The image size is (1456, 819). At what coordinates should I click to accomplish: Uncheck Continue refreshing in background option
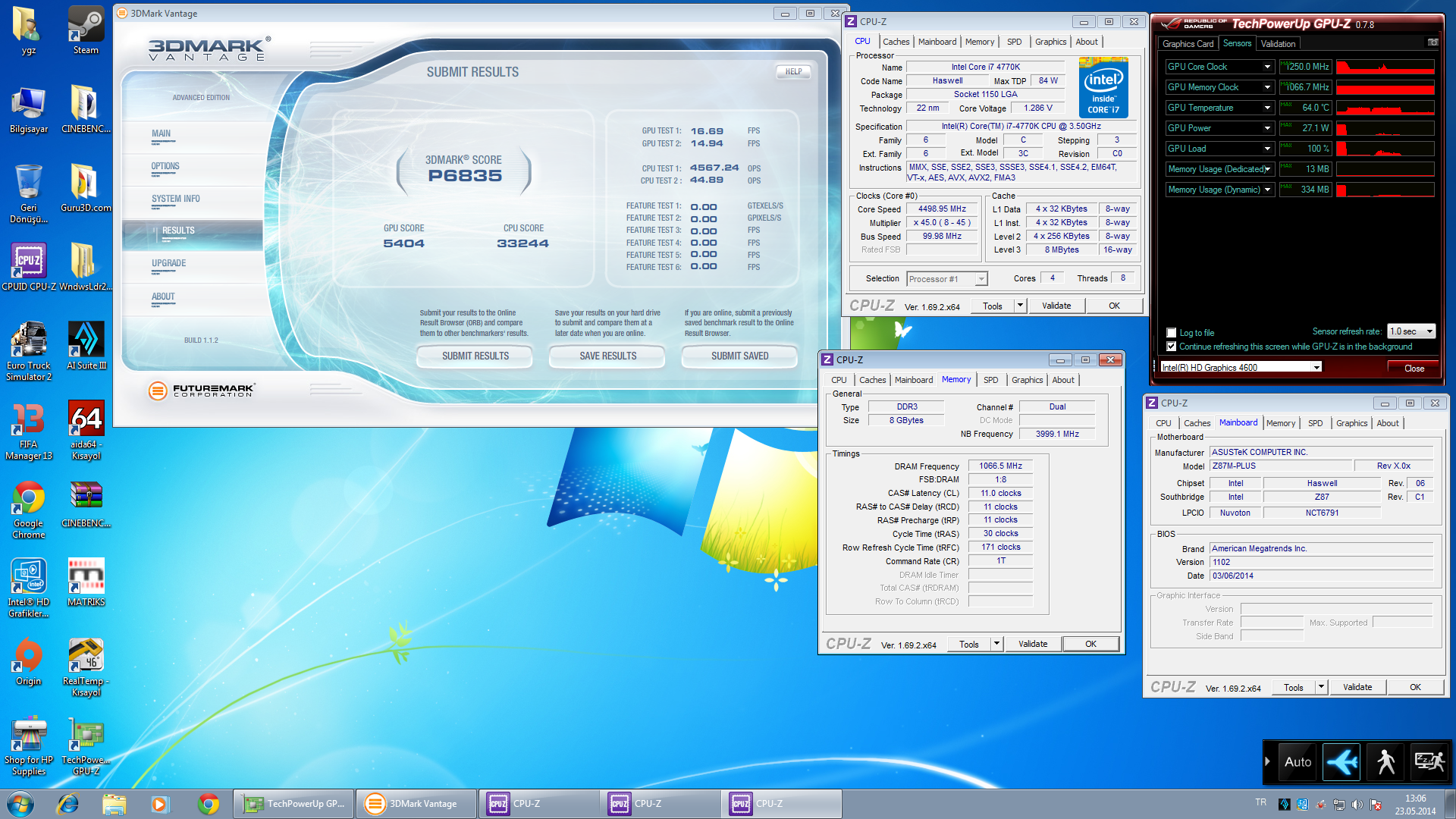[1172, 347]
